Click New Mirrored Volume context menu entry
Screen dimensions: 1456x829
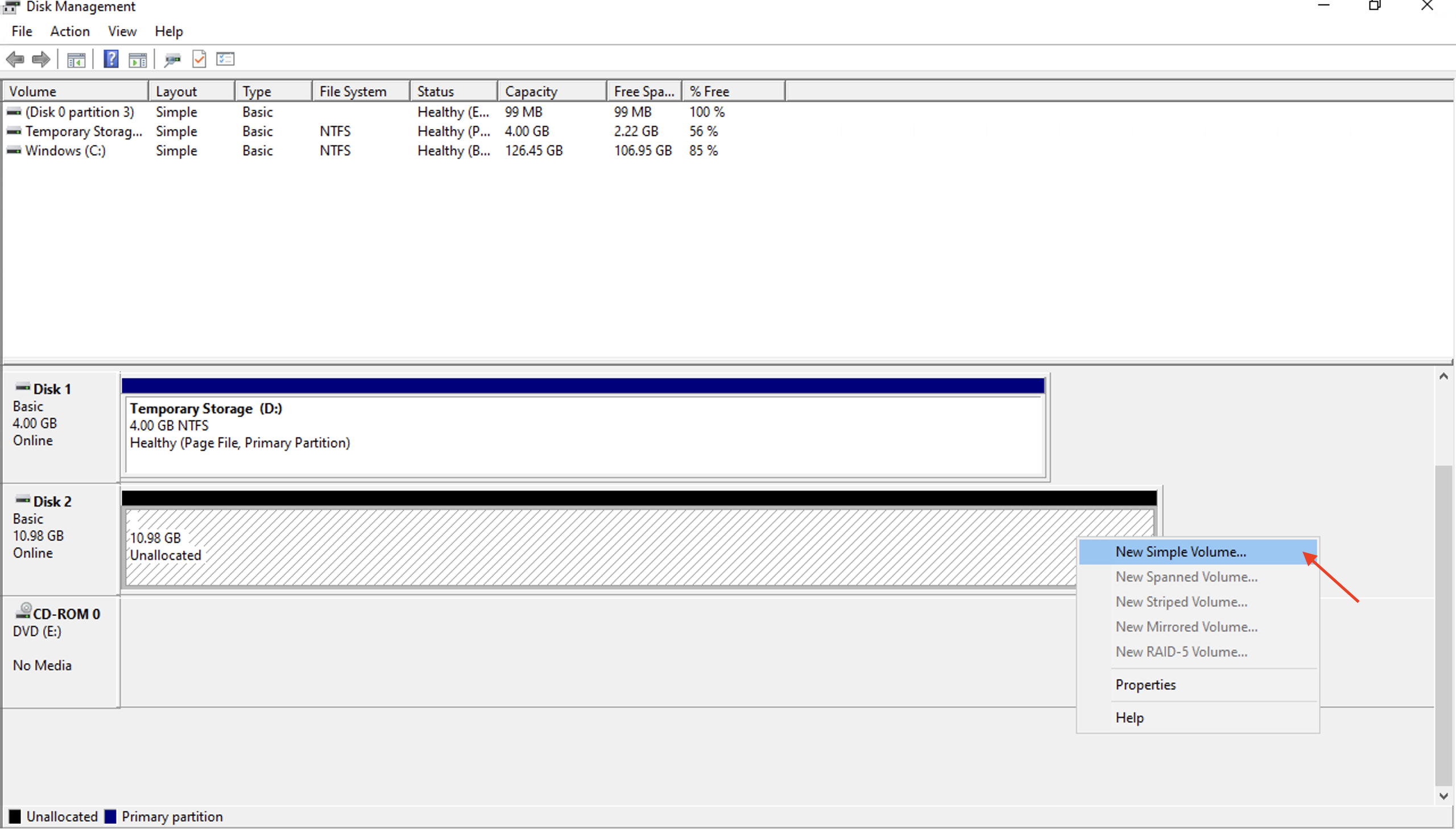coord(1198,627)
